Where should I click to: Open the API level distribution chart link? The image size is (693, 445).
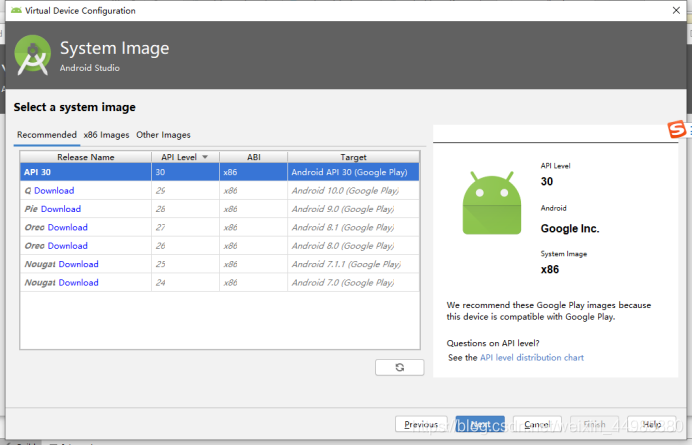click(x=532, y=358)
